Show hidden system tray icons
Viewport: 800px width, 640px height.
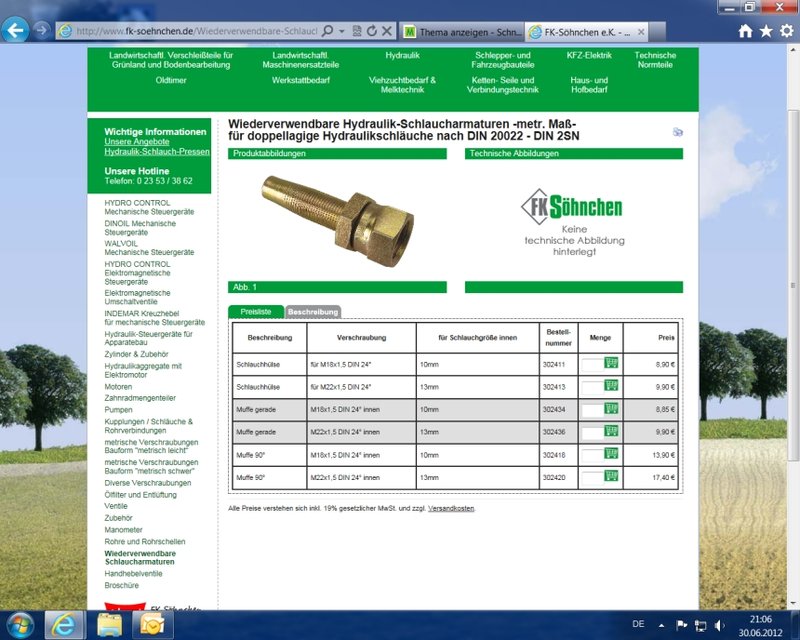(661, 626)
